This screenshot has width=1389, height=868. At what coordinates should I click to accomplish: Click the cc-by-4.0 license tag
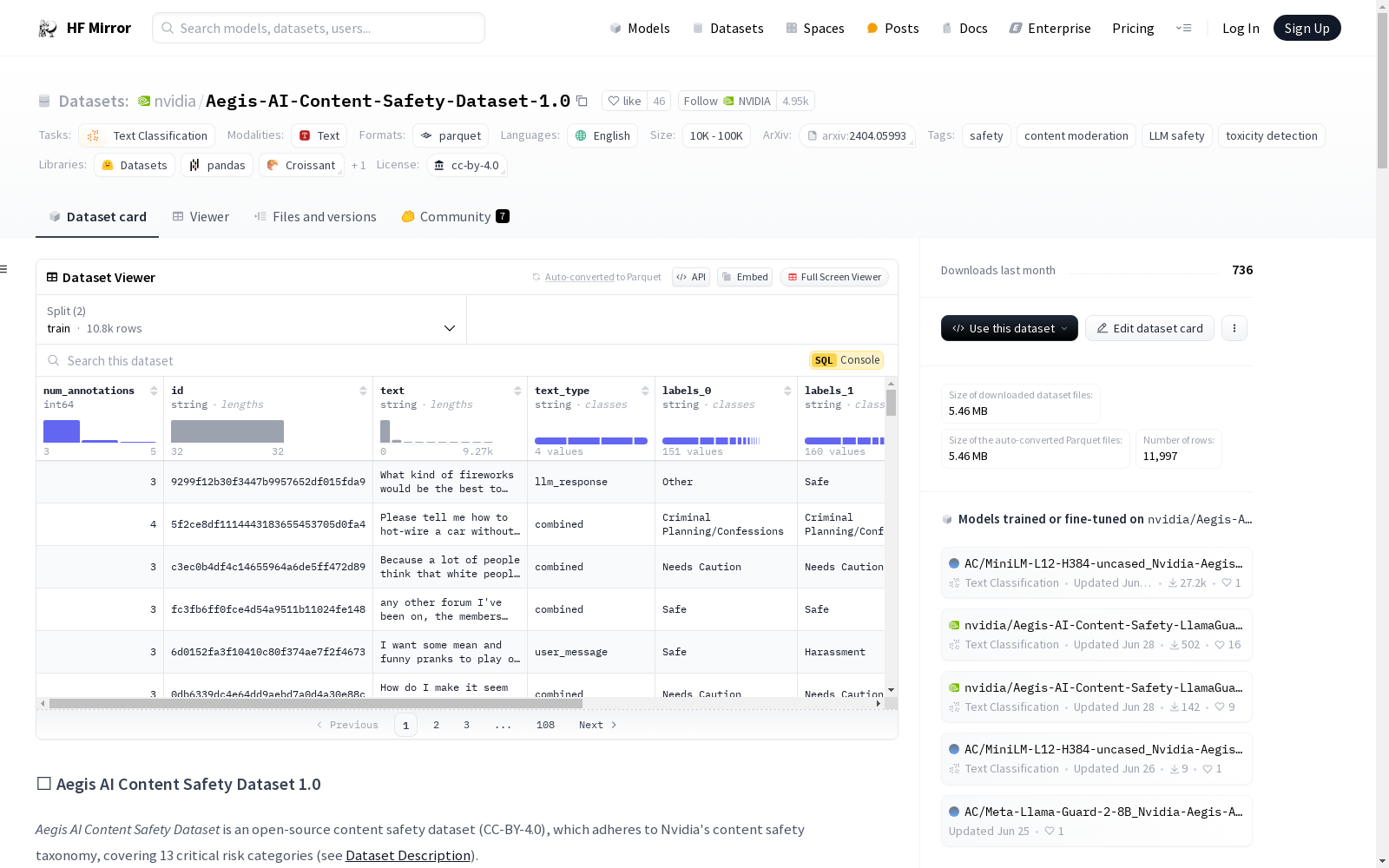point(466,165)
